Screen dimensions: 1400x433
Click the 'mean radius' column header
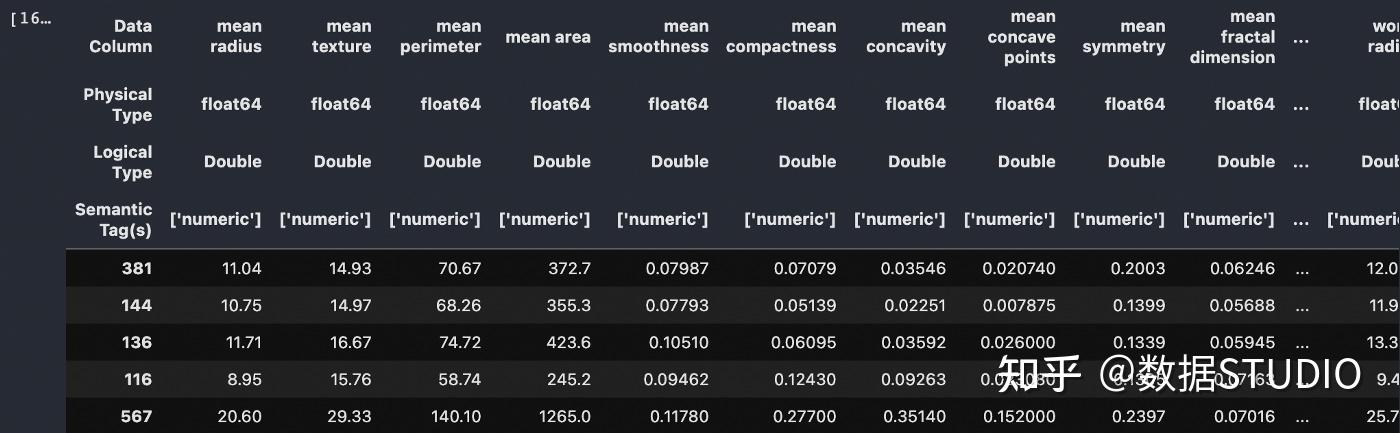(x=236, y=36)
